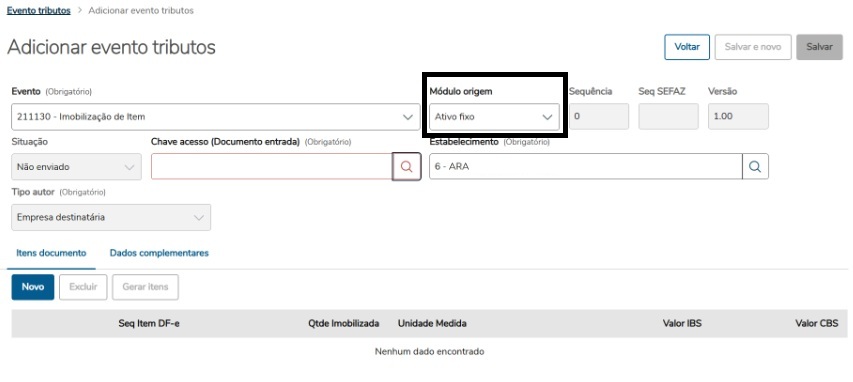Click the Versão field showing 1.00
853x382 pixels.
click(x=738, y=116)
